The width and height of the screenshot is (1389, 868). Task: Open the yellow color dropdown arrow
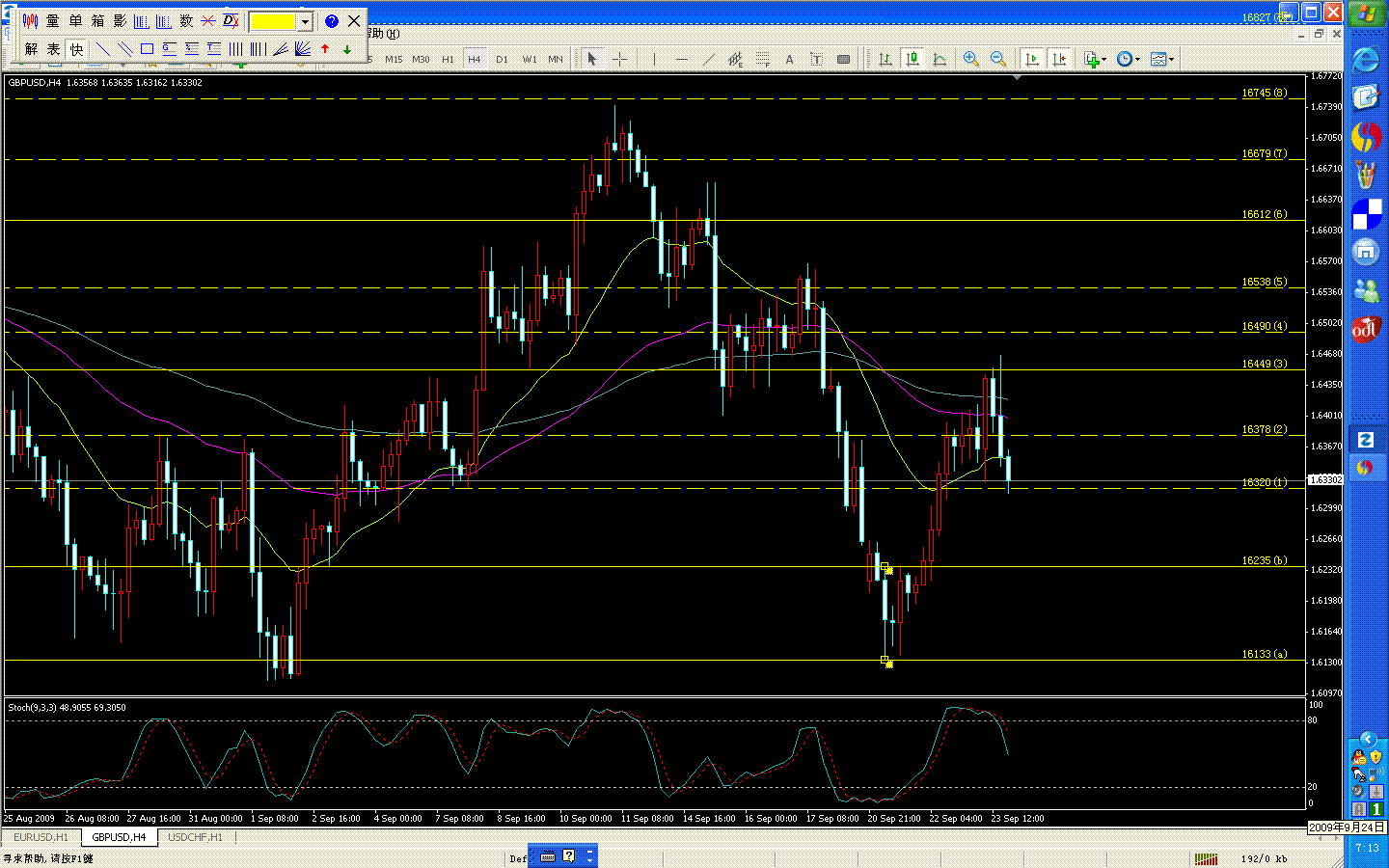point(305,21)
